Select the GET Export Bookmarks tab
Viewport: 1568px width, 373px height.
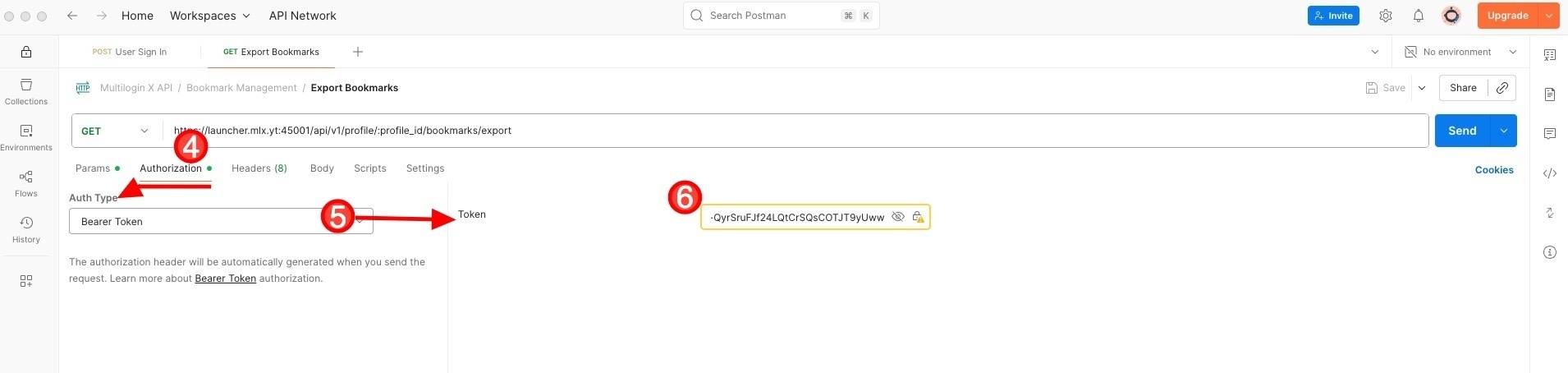click(271, 52)
